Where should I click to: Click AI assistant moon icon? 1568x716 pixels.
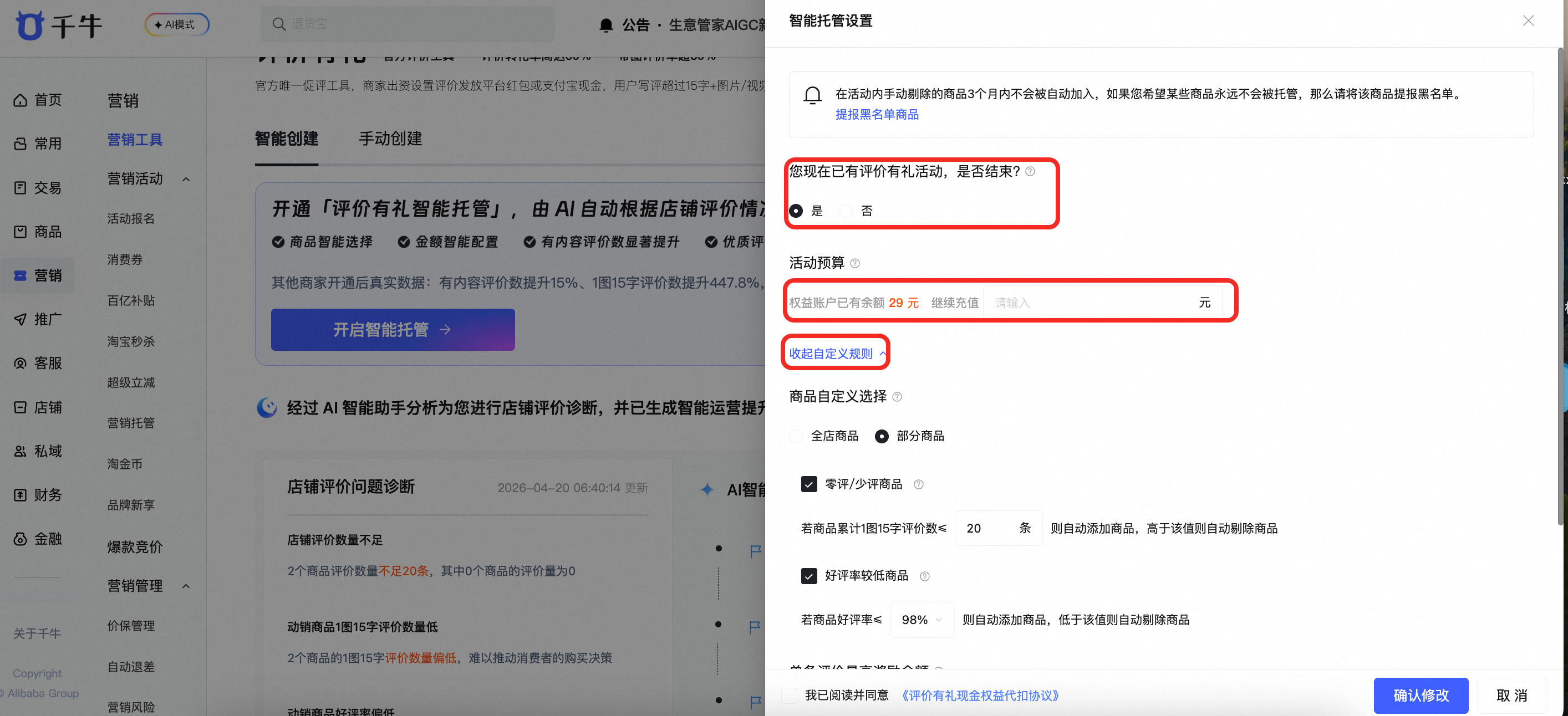(267, 407)
